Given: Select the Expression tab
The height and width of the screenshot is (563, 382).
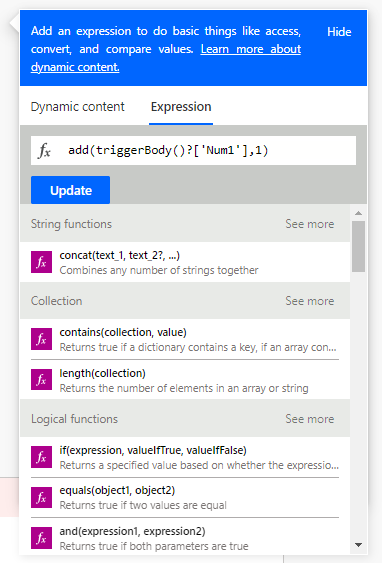Looking at the screenshot, I should 181,107.
